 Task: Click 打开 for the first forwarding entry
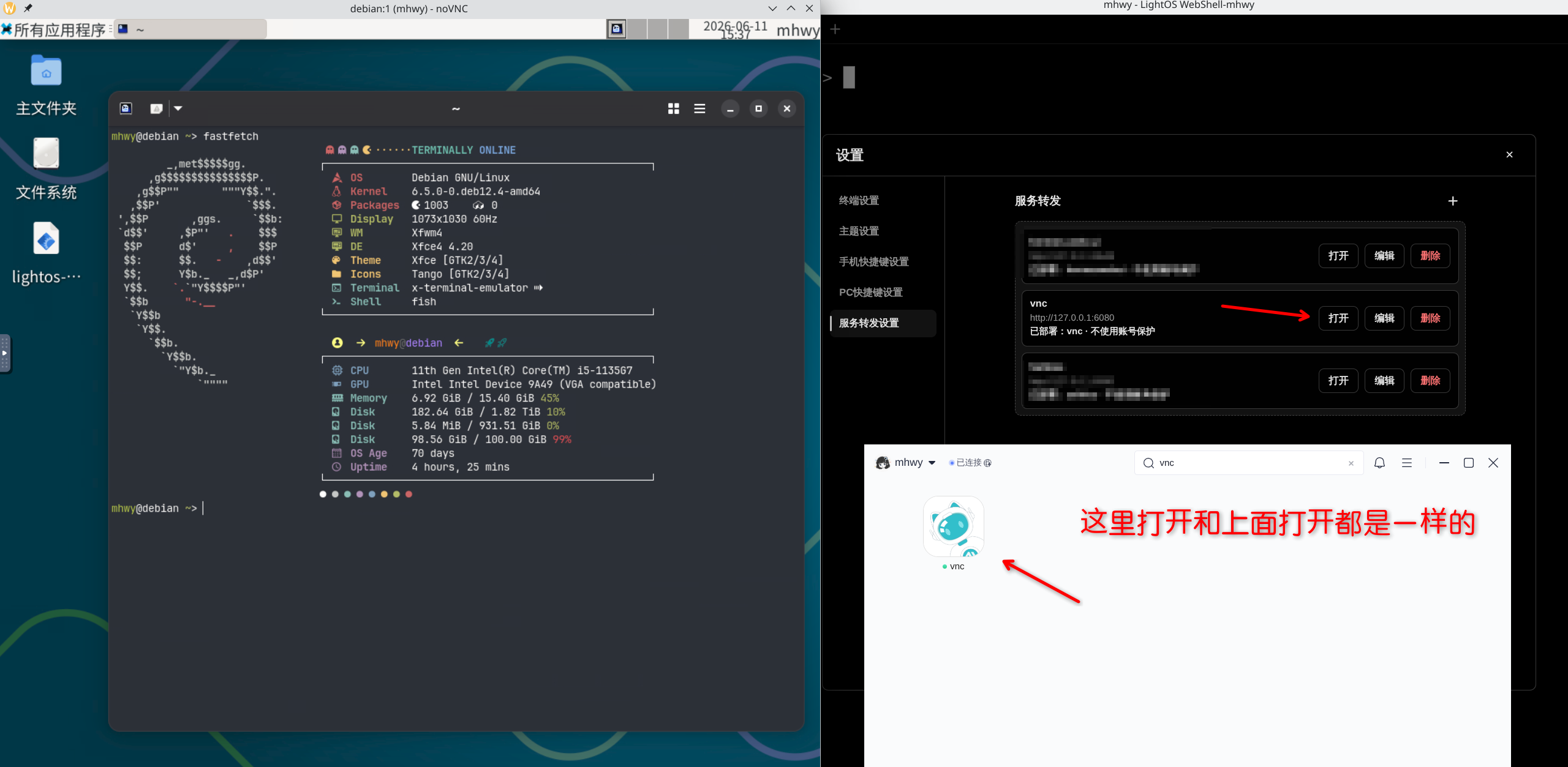pos(1338,256)
